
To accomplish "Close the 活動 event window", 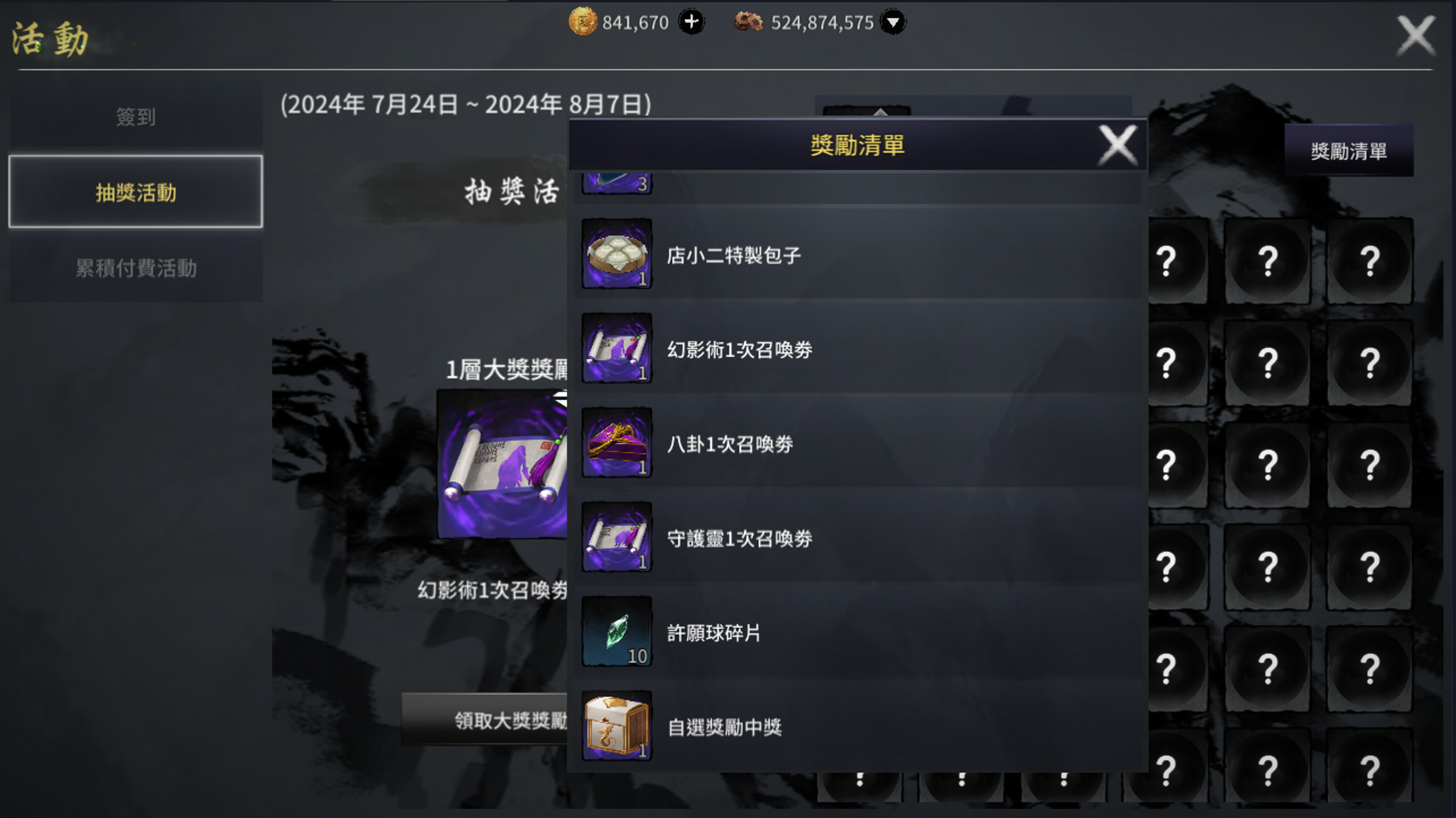I will pos(1416,35).
